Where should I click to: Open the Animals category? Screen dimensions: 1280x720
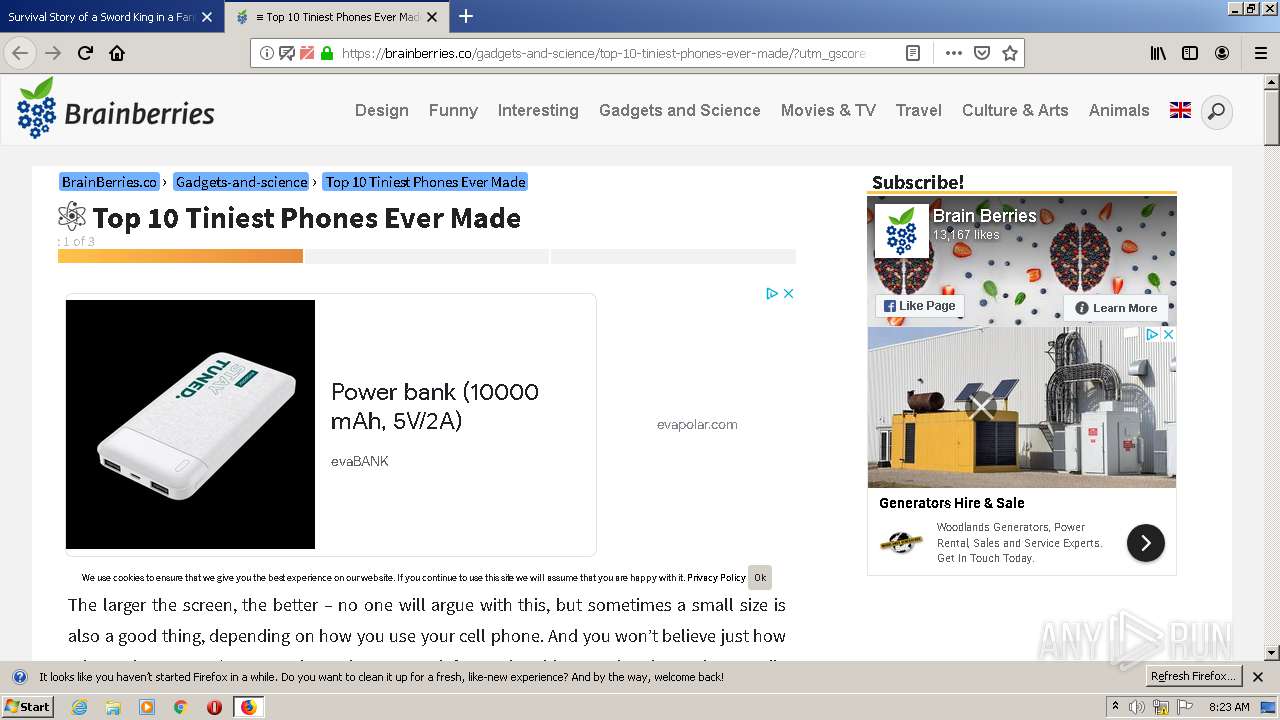tap(1119, 110)
